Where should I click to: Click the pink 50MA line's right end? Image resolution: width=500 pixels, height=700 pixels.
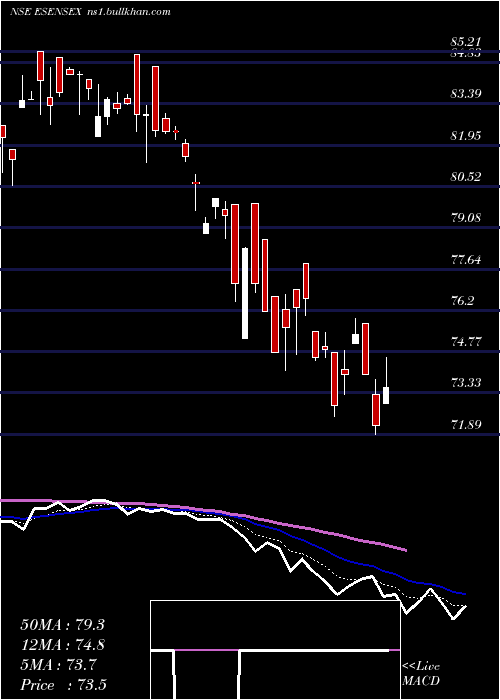[405, 550]
